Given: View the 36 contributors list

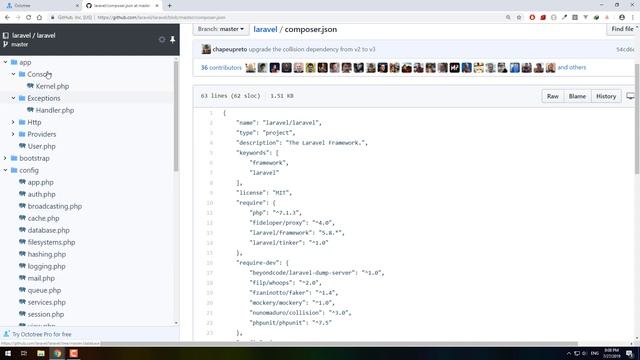Looking at the screenshot, I should tap(221, 68).
